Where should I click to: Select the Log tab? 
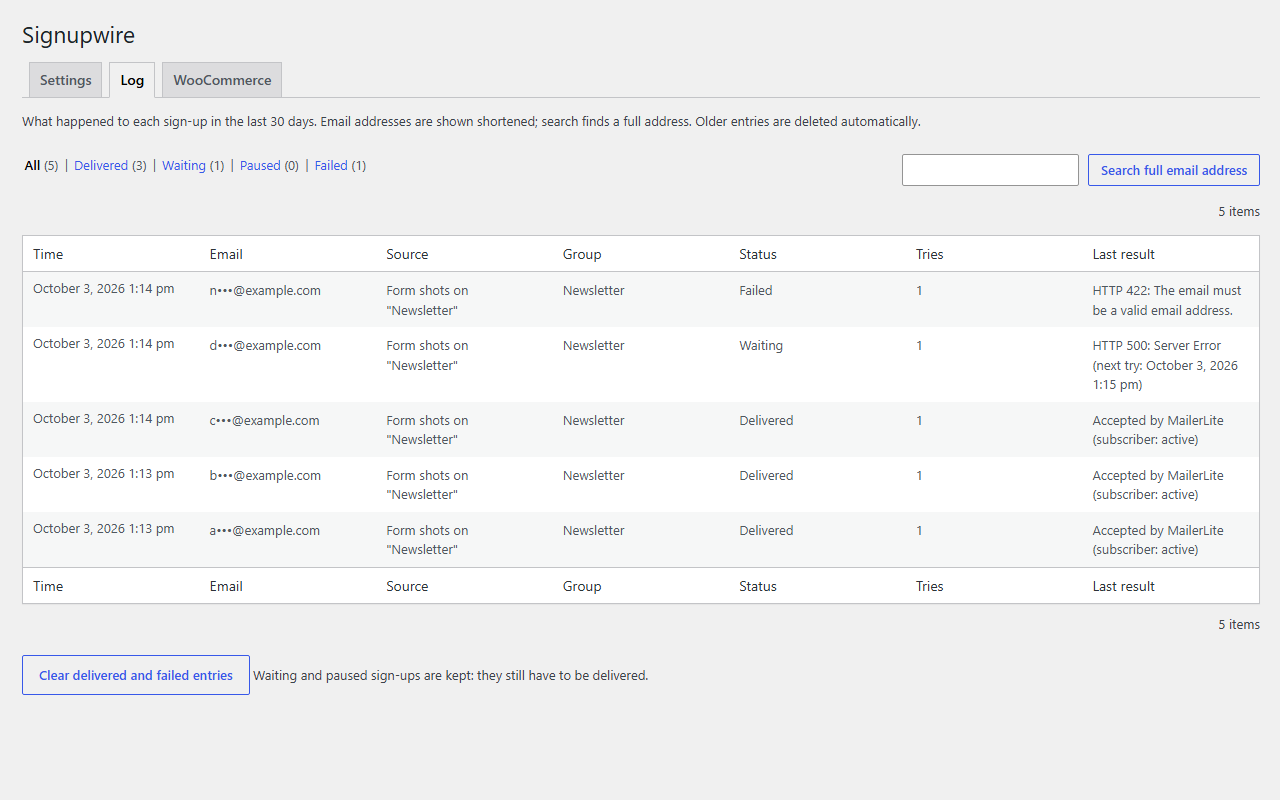point(132,80)
